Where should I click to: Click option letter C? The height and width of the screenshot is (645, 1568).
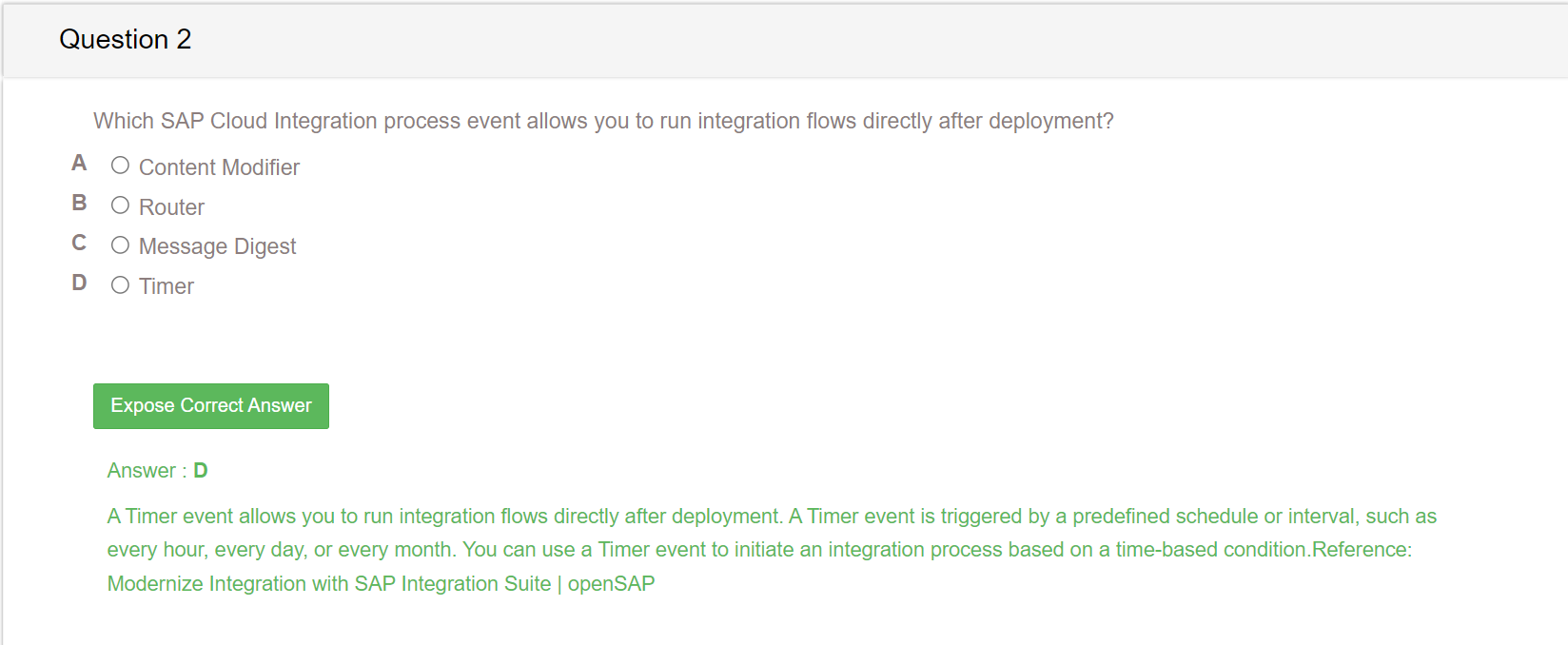click(x=79, y=244)
